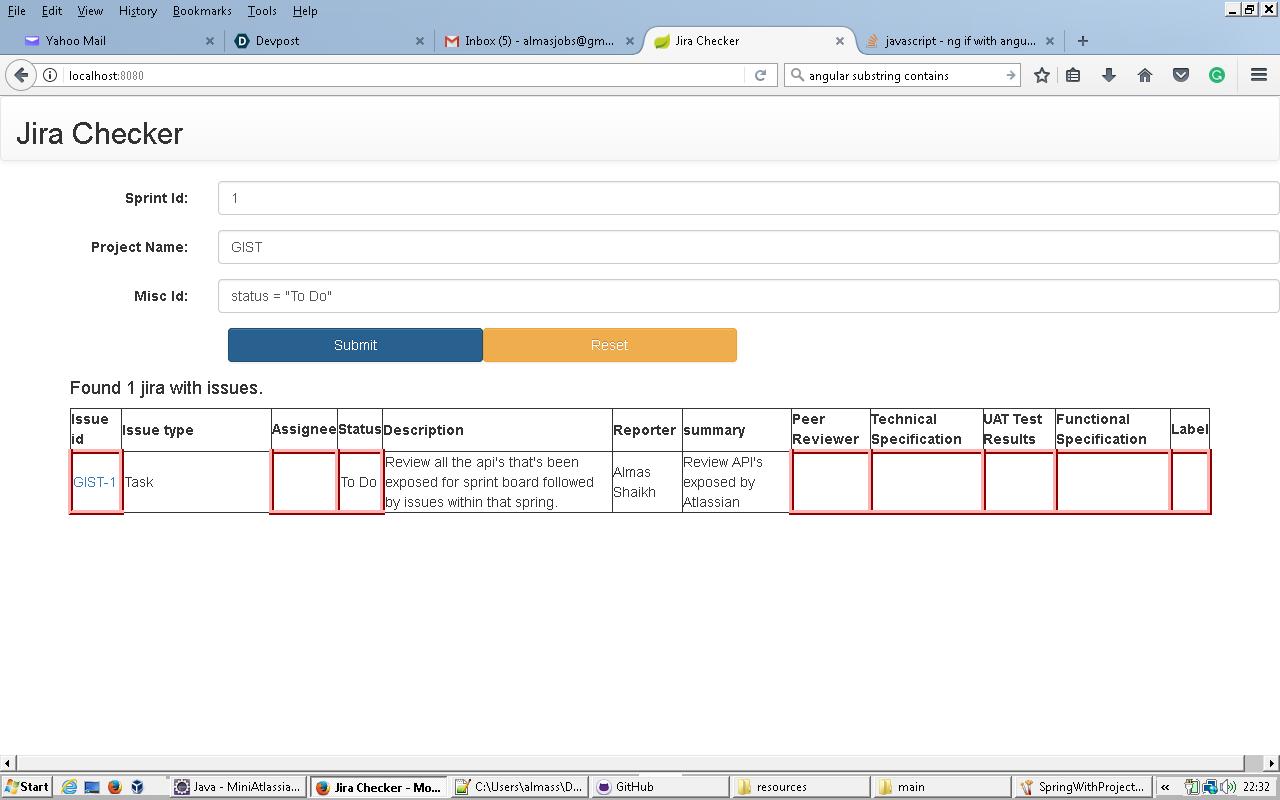1280x800 pixels.
Task: Go back with the browser back arrow
Action: tap(21, 75)
